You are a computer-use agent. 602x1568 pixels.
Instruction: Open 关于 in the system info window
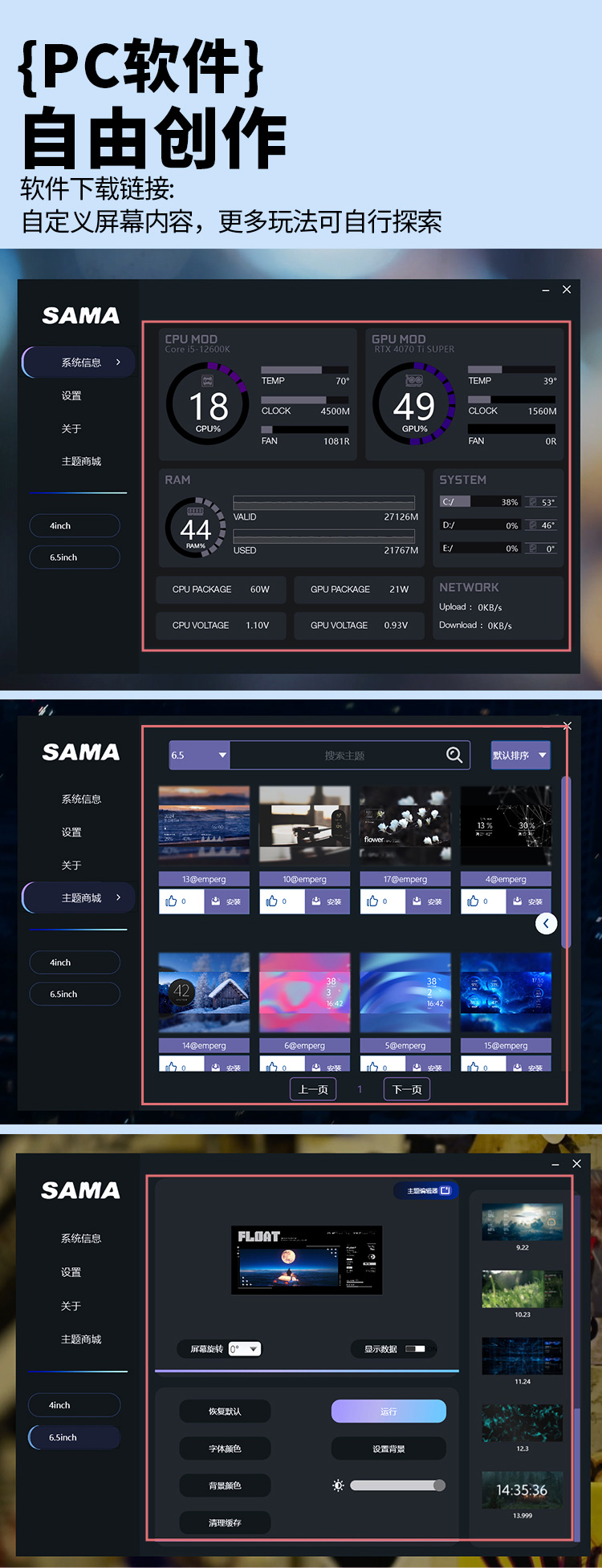(x=71, y=429)
